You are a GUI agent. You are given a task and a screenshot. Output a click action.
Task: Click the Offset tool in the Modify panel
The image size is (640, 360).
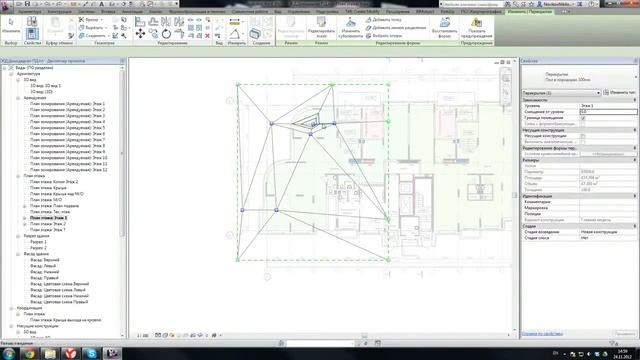(x=153, y=22)
